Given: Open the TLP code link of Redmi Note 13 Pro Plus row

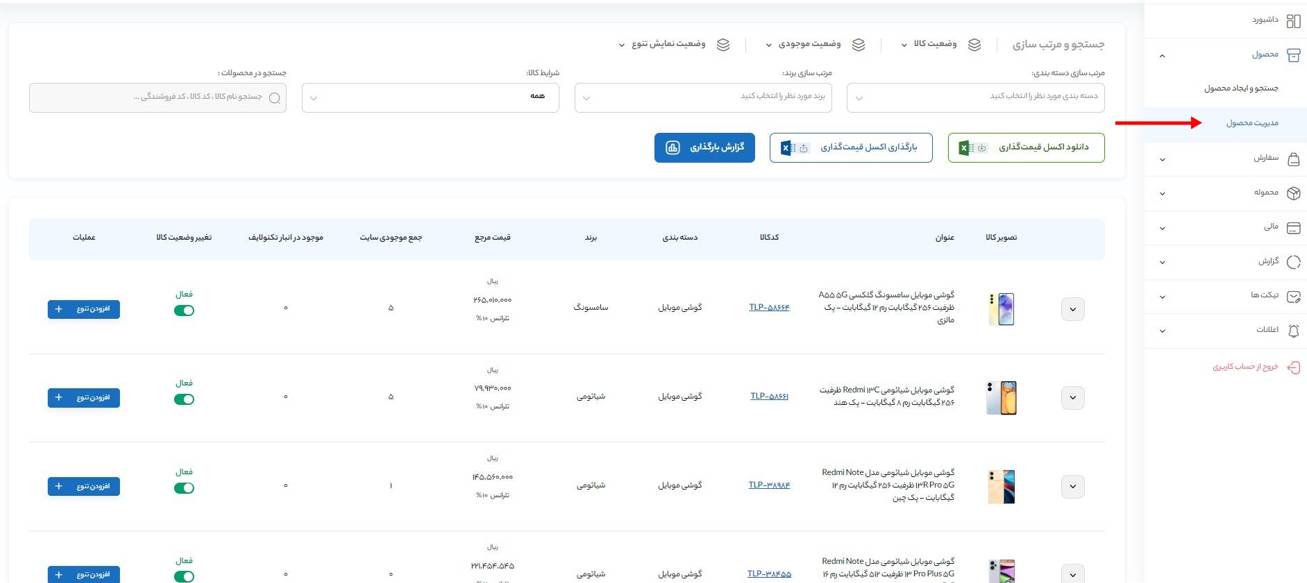Looking at the screenshot, I should click(769, 574).
